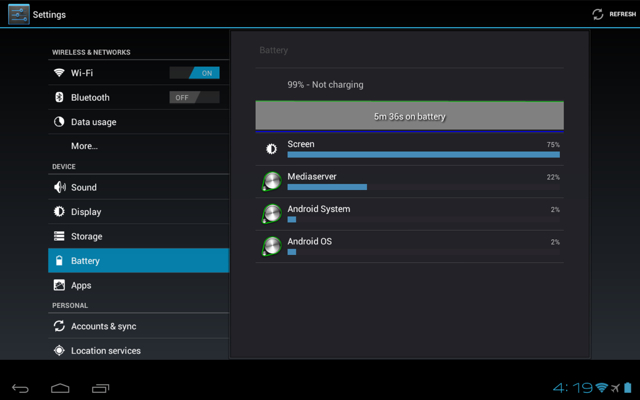Tap the REFRESH label
640x400 pixels.
point(622,14)
